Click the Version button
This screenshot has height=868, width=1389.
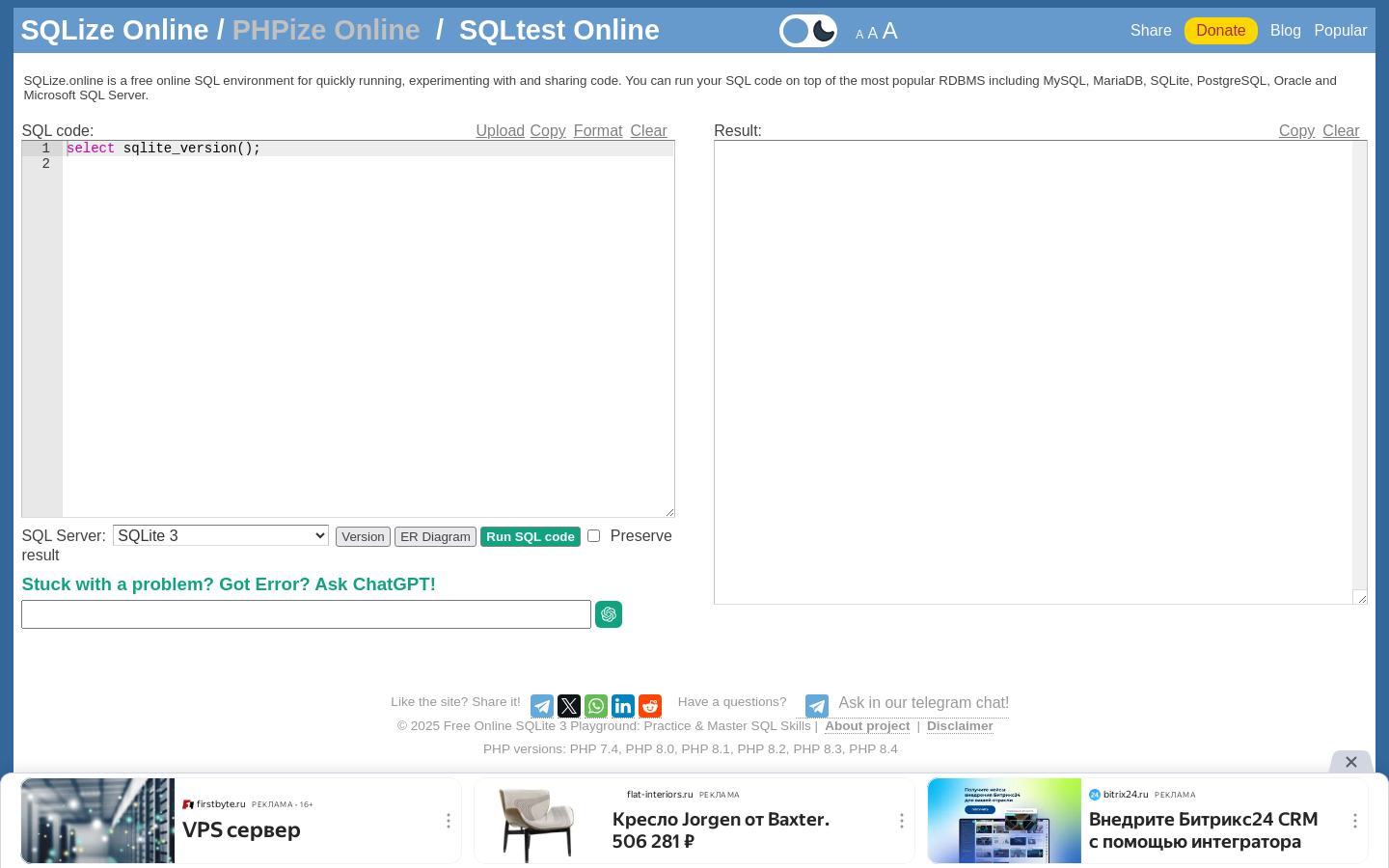tap(363, 537)
